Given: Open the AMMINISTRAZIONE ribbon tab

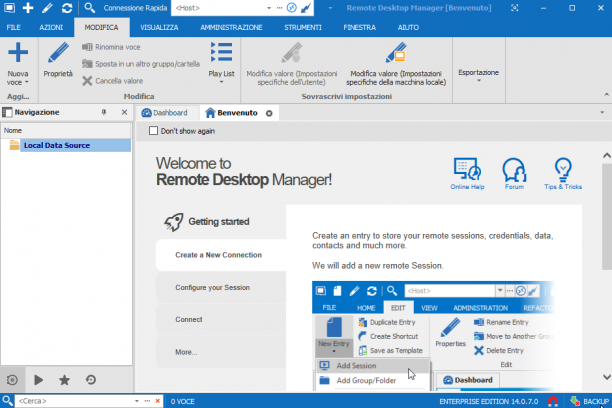Looking at the screenshot, I should (231, 27).
